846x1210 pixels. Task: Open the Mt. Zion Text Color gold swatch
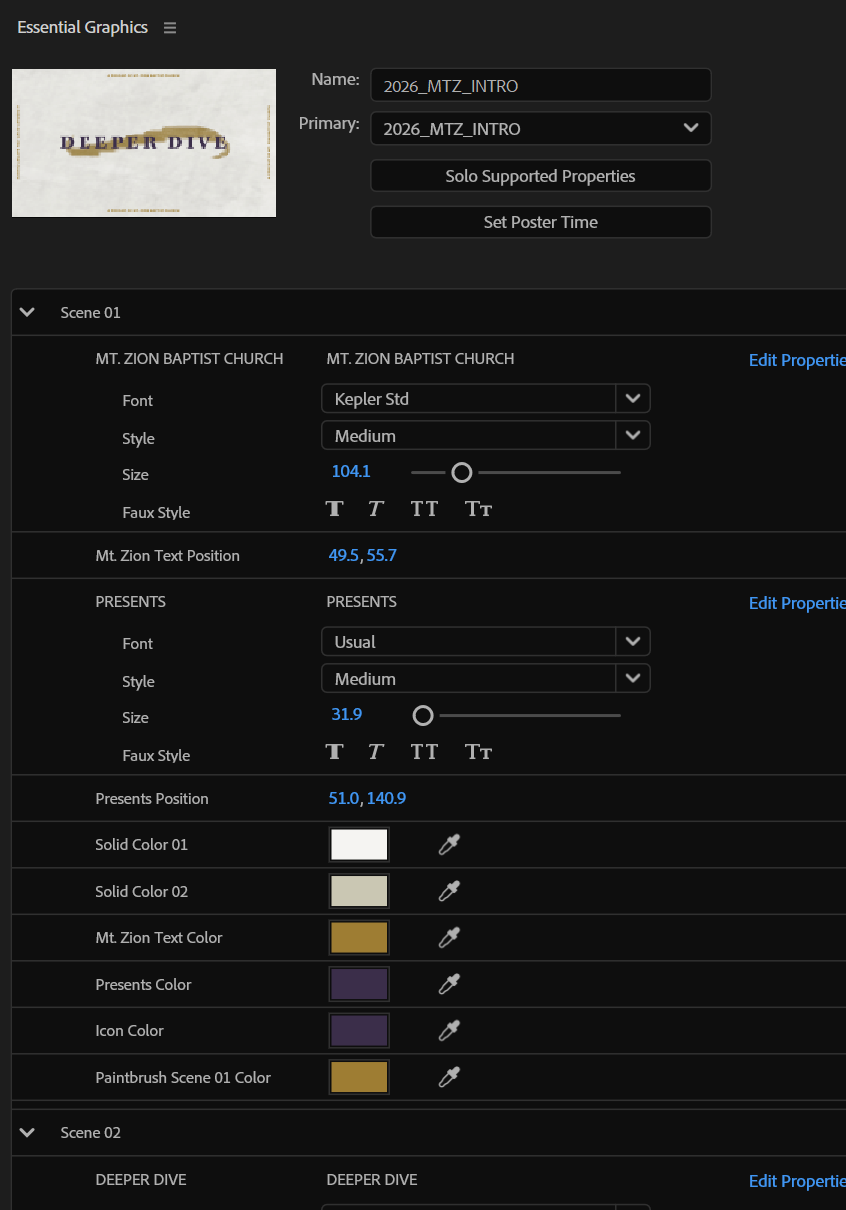[359, 938]
